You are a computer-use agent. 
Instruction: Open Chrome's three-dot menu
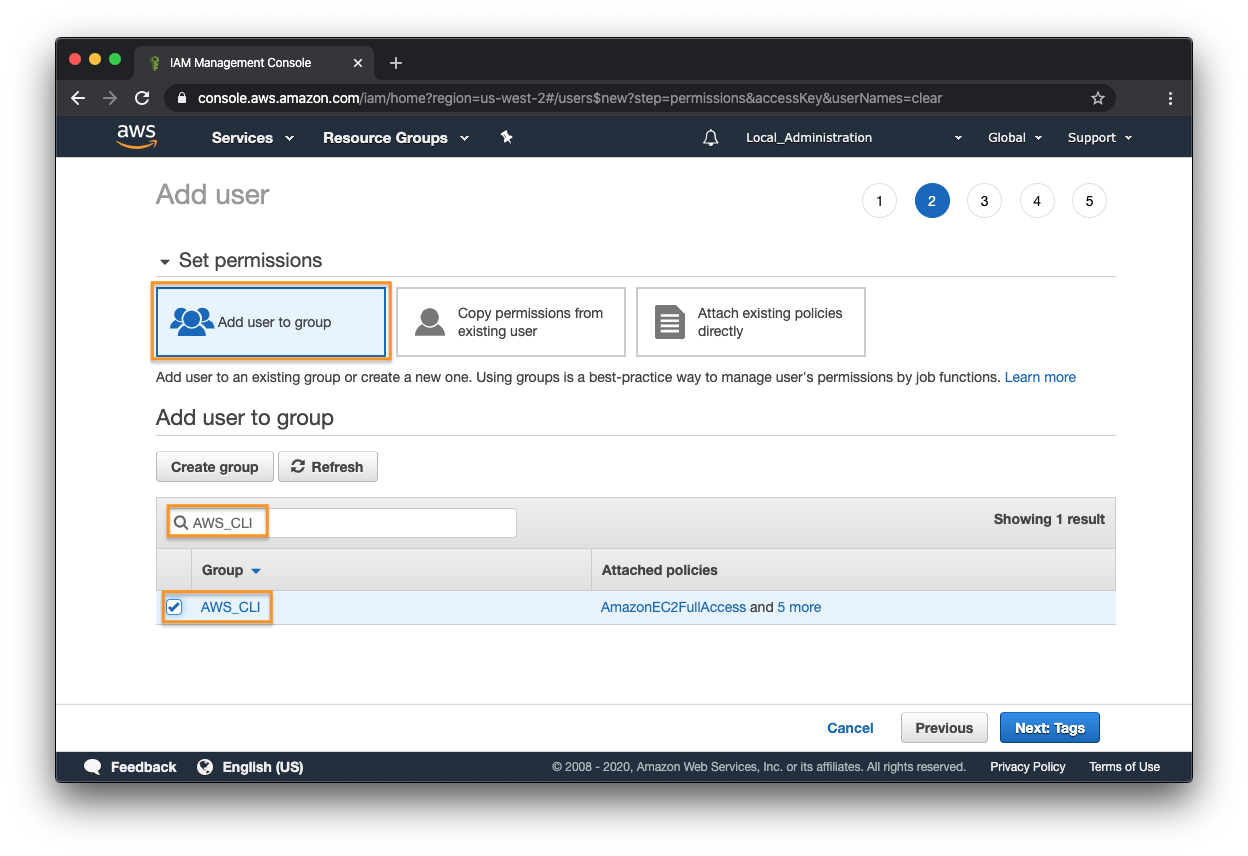pos(1170,98)
